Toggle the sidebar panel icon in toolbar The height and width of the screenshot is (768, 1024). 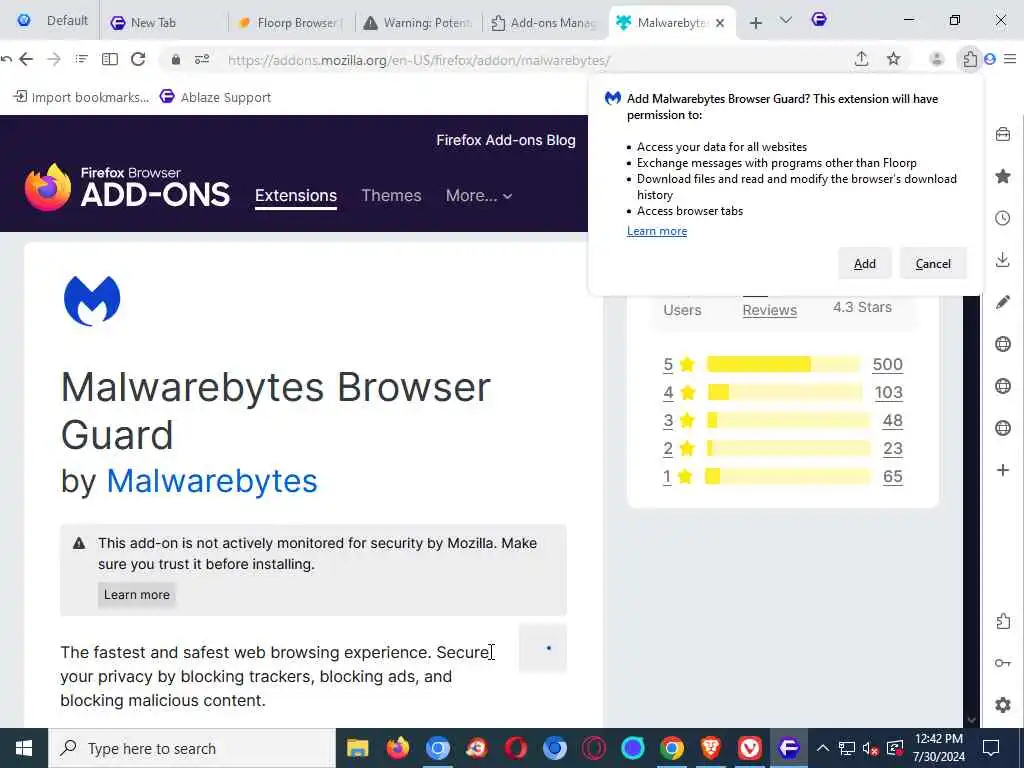click(x=110, y=59)
